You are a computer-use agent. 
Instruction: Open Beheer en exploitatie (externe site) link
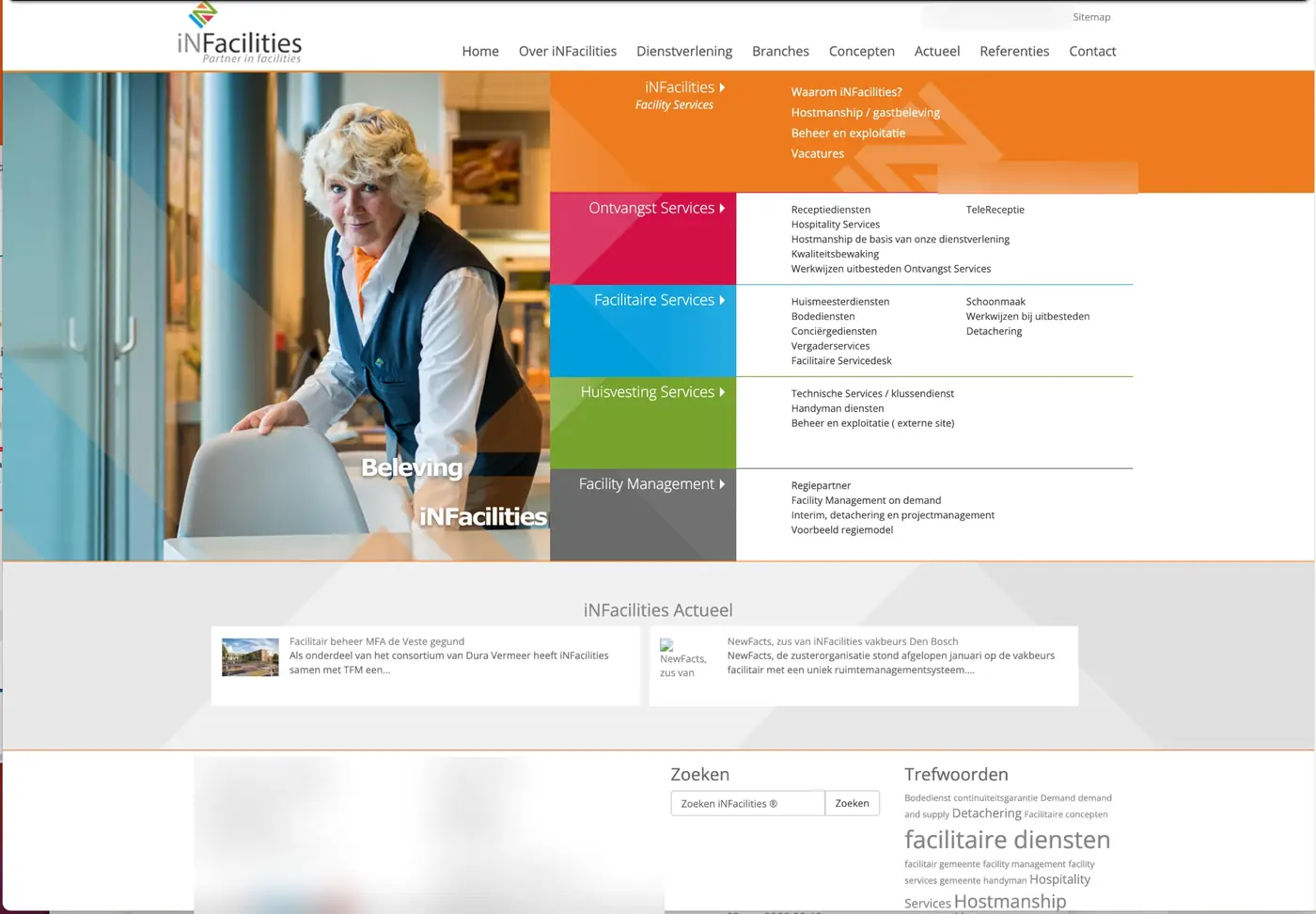pos(872,424)
